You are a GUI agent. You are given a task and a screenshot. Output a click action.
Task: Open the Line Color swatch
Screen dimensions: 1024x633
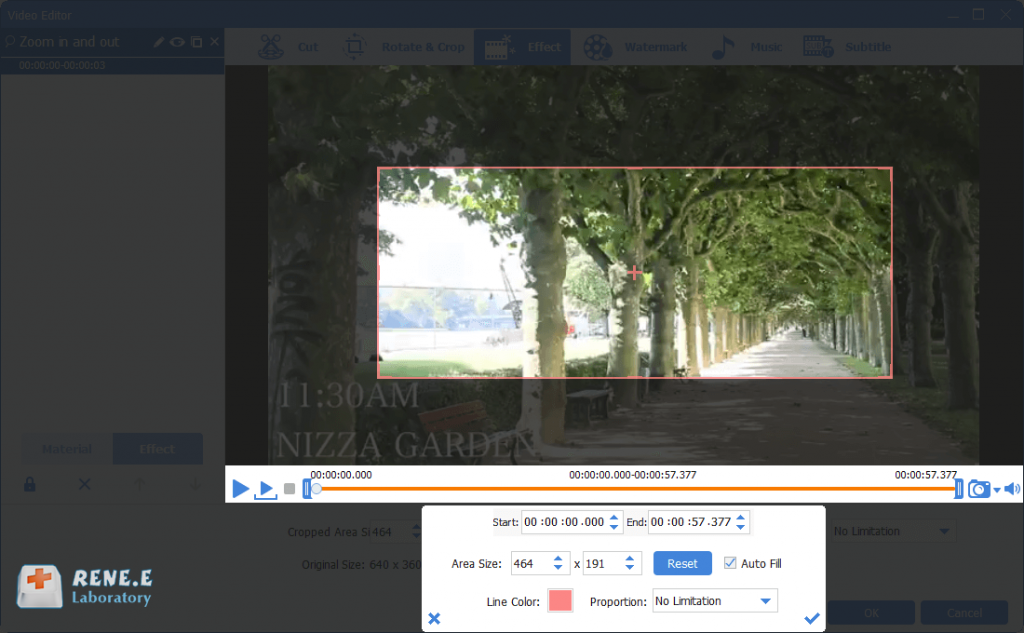coord(560,601)
